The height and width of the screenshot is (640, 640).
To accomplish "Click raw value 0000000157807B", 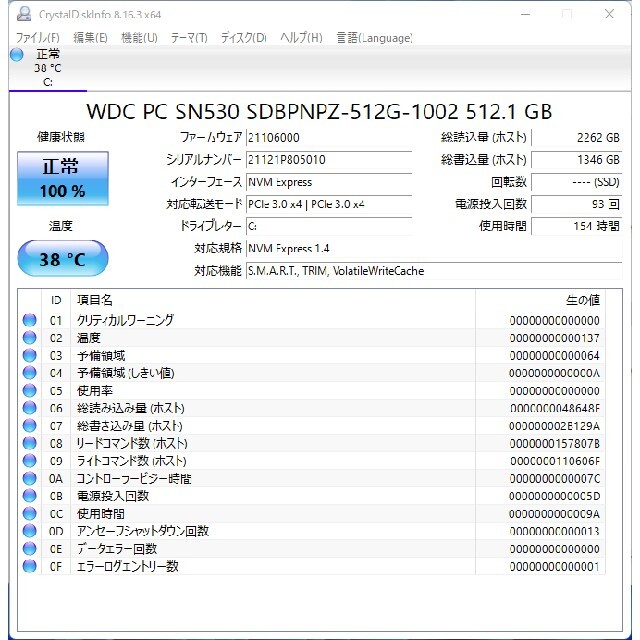I will point(554,443).
